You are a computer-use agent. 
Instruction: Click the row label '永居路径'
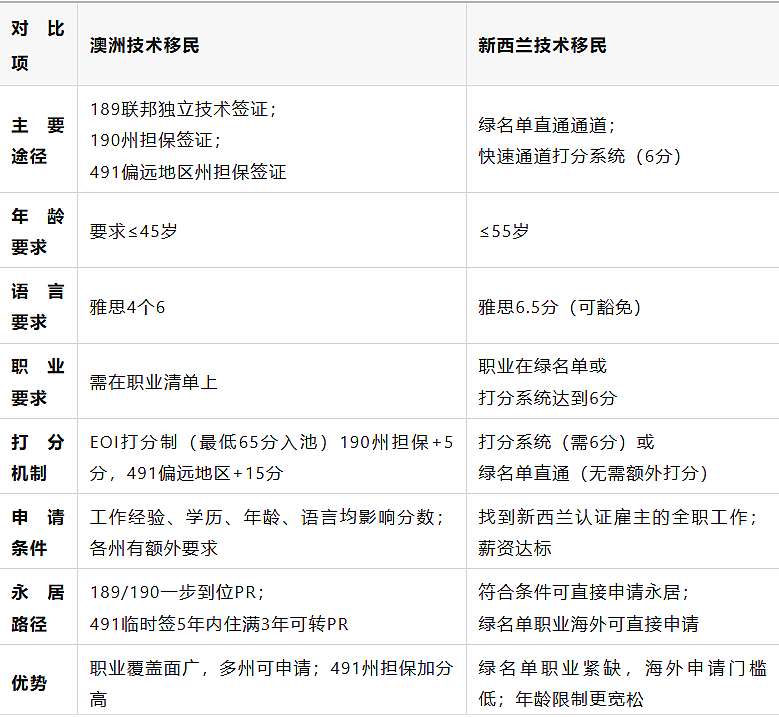point(38,608)
